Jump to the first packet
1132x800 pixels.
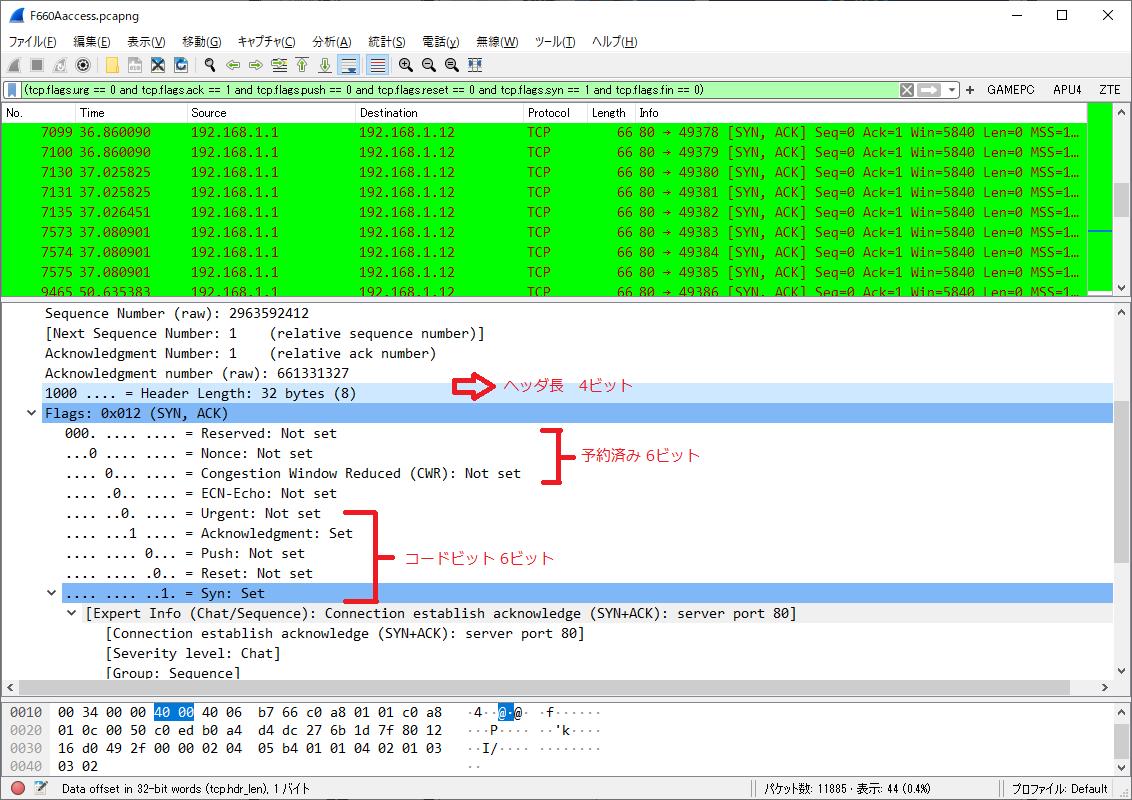tap(302, 65)
